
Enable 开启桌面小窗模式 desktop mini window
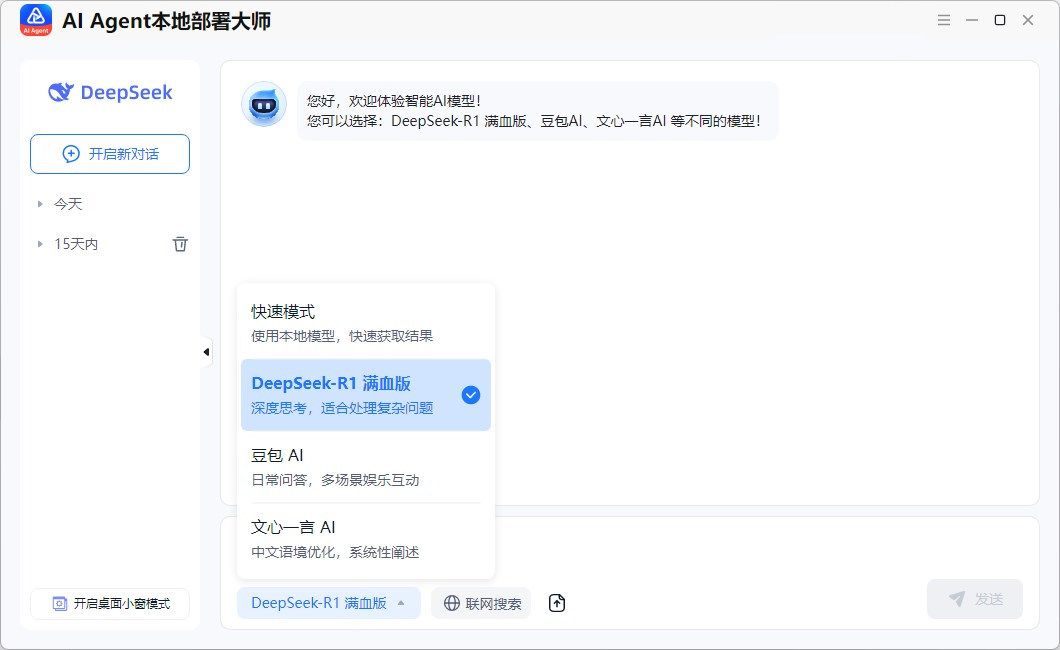(x=110, y=603)
